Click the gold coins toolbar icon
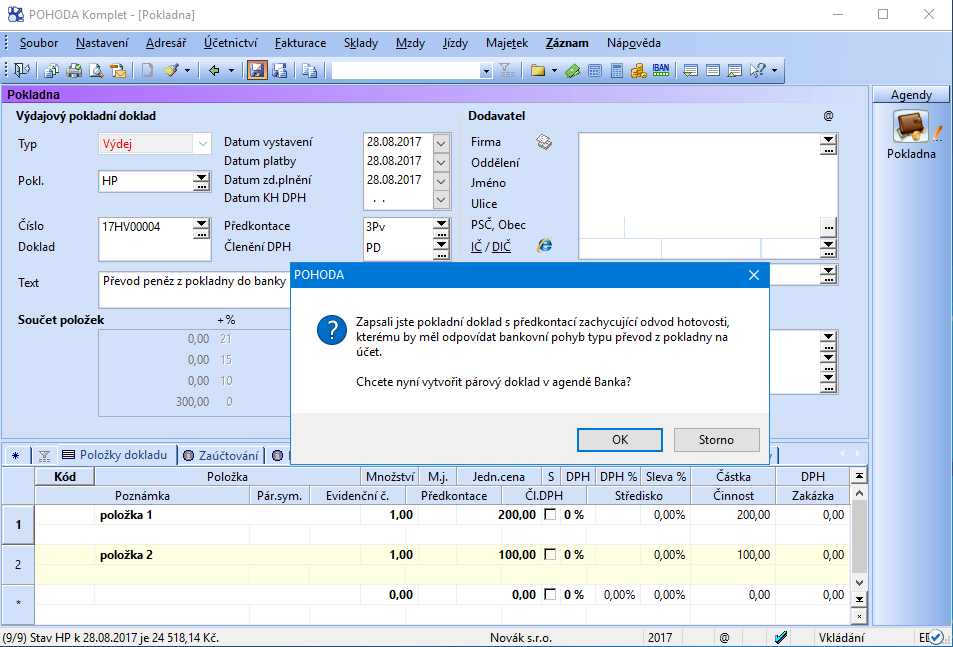Viewport: 953px width, 647px height. coord(638,70)
